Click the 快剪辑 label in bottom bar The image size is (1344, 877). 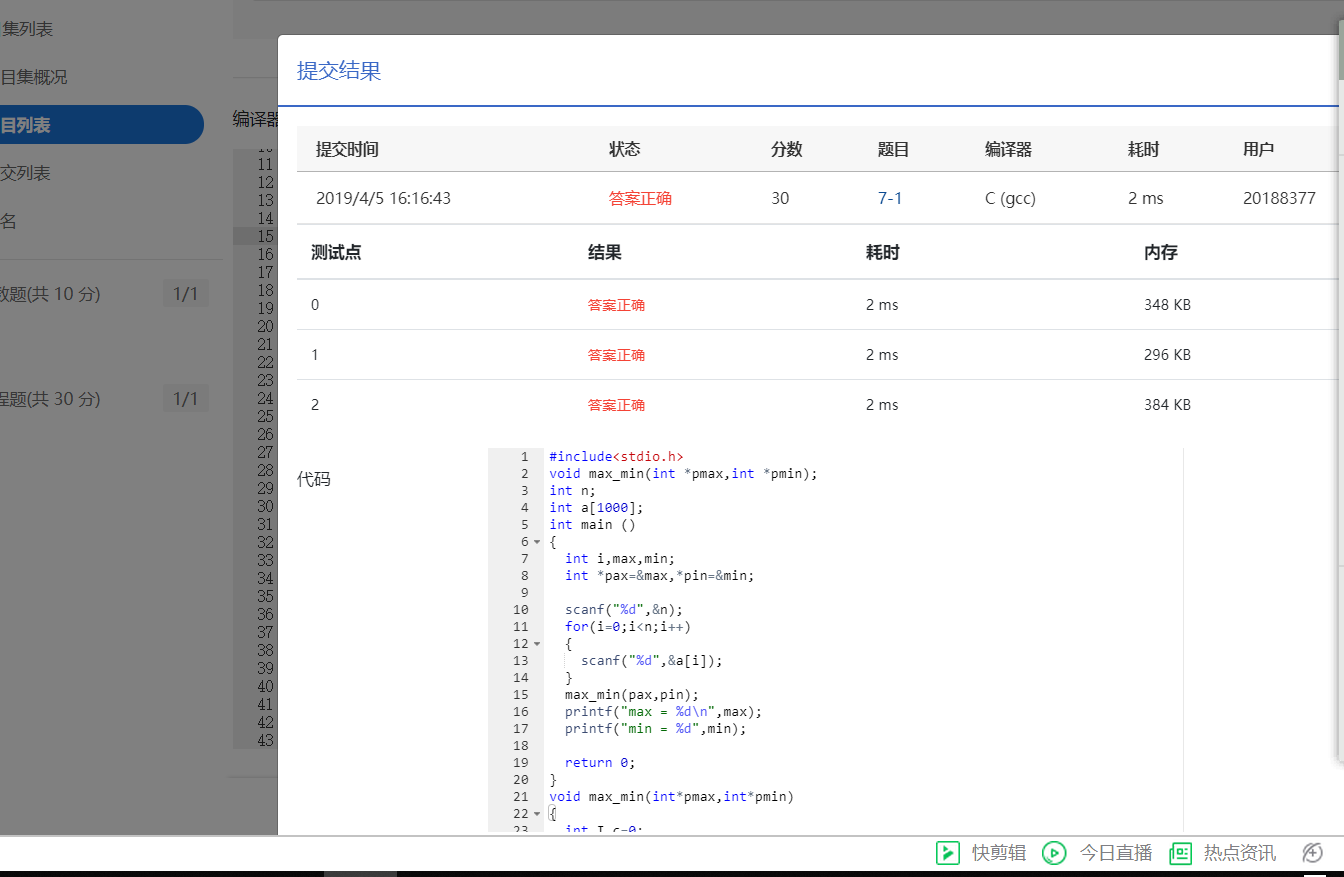999,853
